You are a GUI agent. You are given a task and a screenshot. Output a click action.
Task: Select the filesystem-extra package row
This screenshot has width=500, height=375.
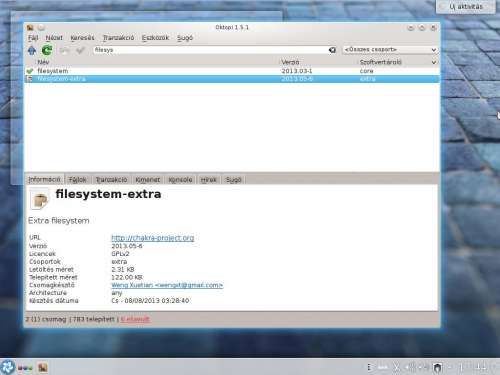tap(232, 79)
